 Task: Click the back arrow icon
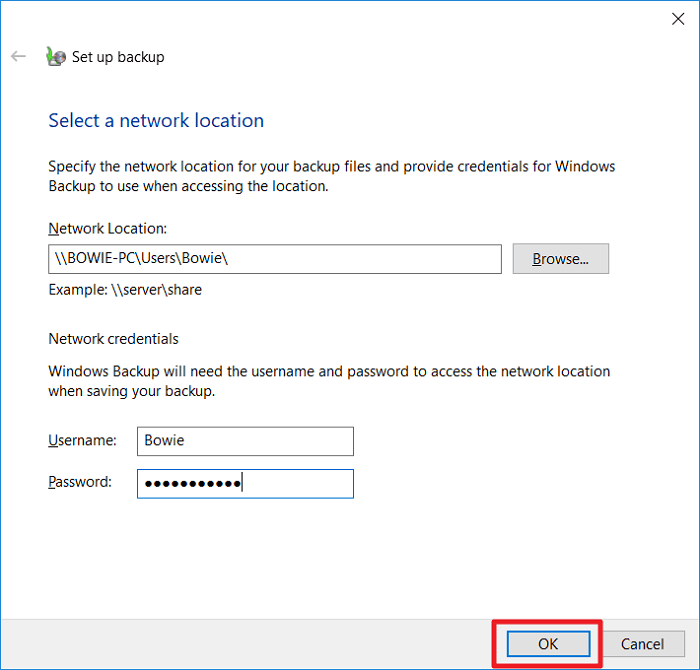click(x=18, y=57)
